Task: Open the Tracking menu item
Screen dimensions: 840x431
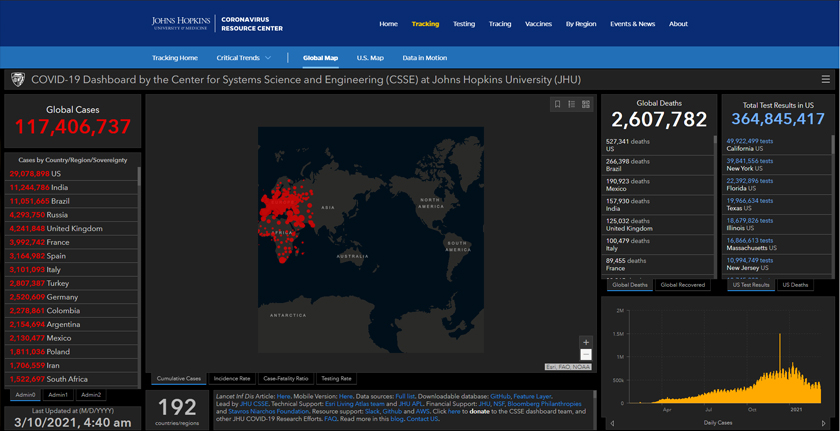Action: [425, 24]
